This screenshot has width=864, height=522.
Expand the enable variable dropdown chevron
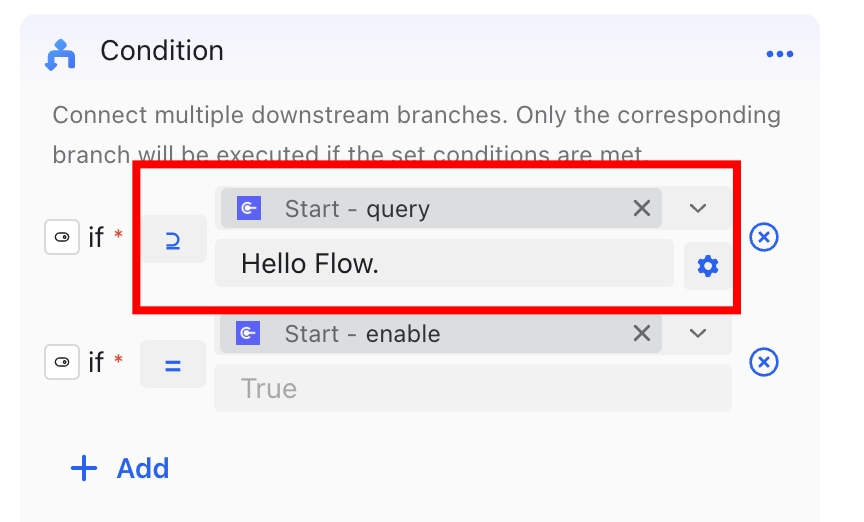tap(698, 333)
